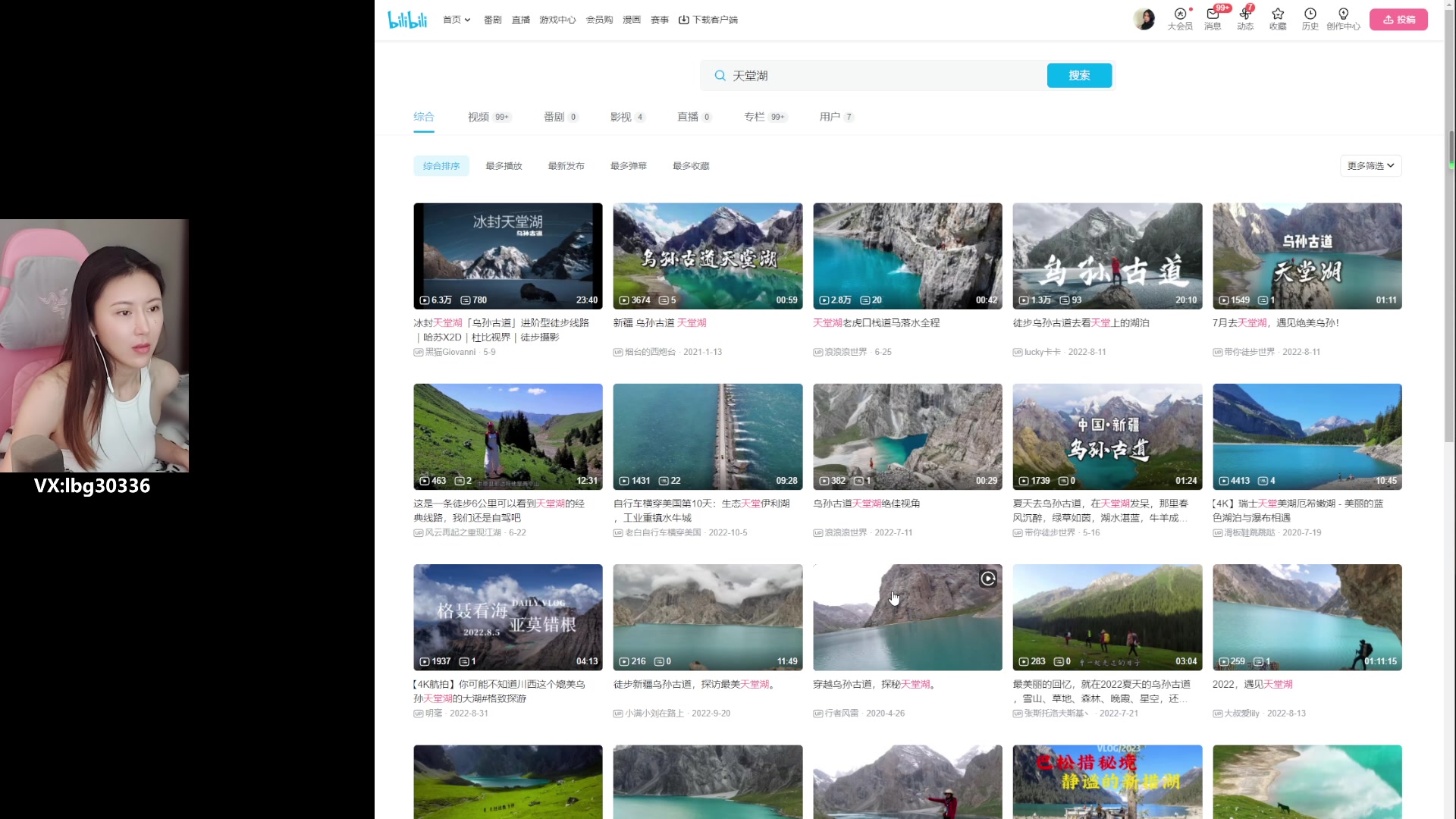Open the 09:28 dam aerial video thumbnail
The height and width of the screenshot is (819, 1456).
(708, 436)
